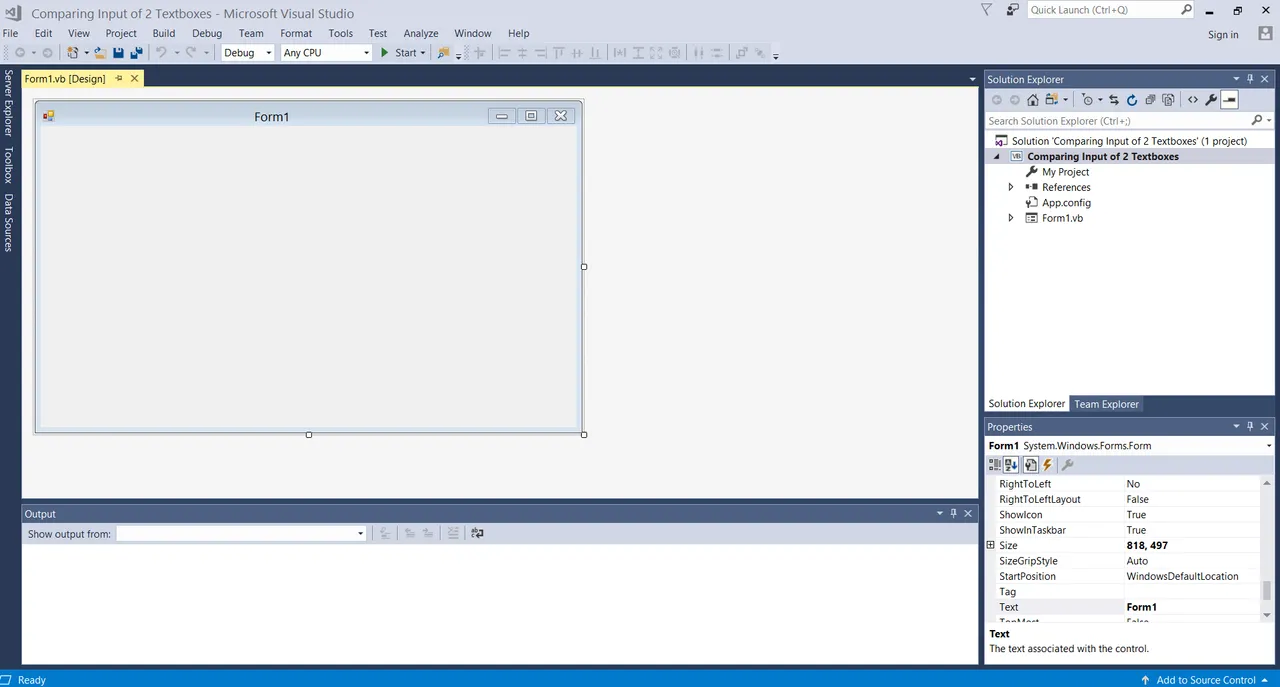Open the Debug menu
This screenshot has height=687, width=1280.
click(x=207, y=33)
